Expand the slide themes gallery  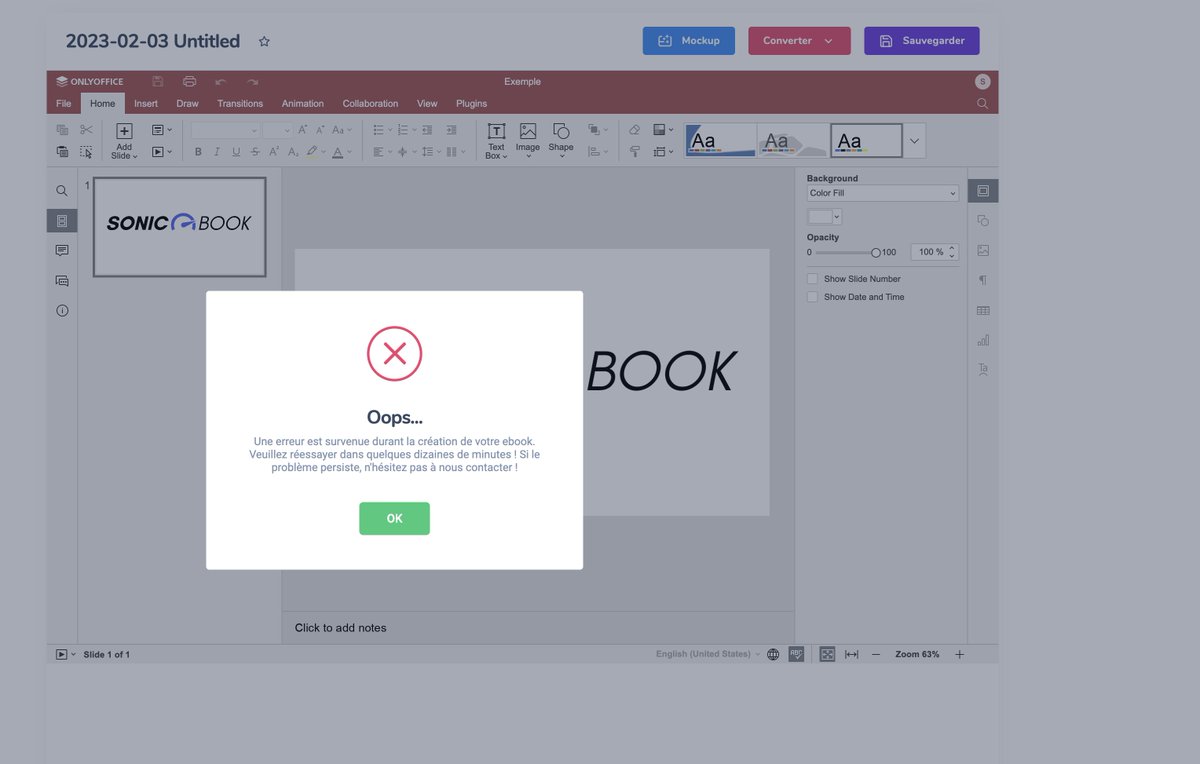click(914, 141)
